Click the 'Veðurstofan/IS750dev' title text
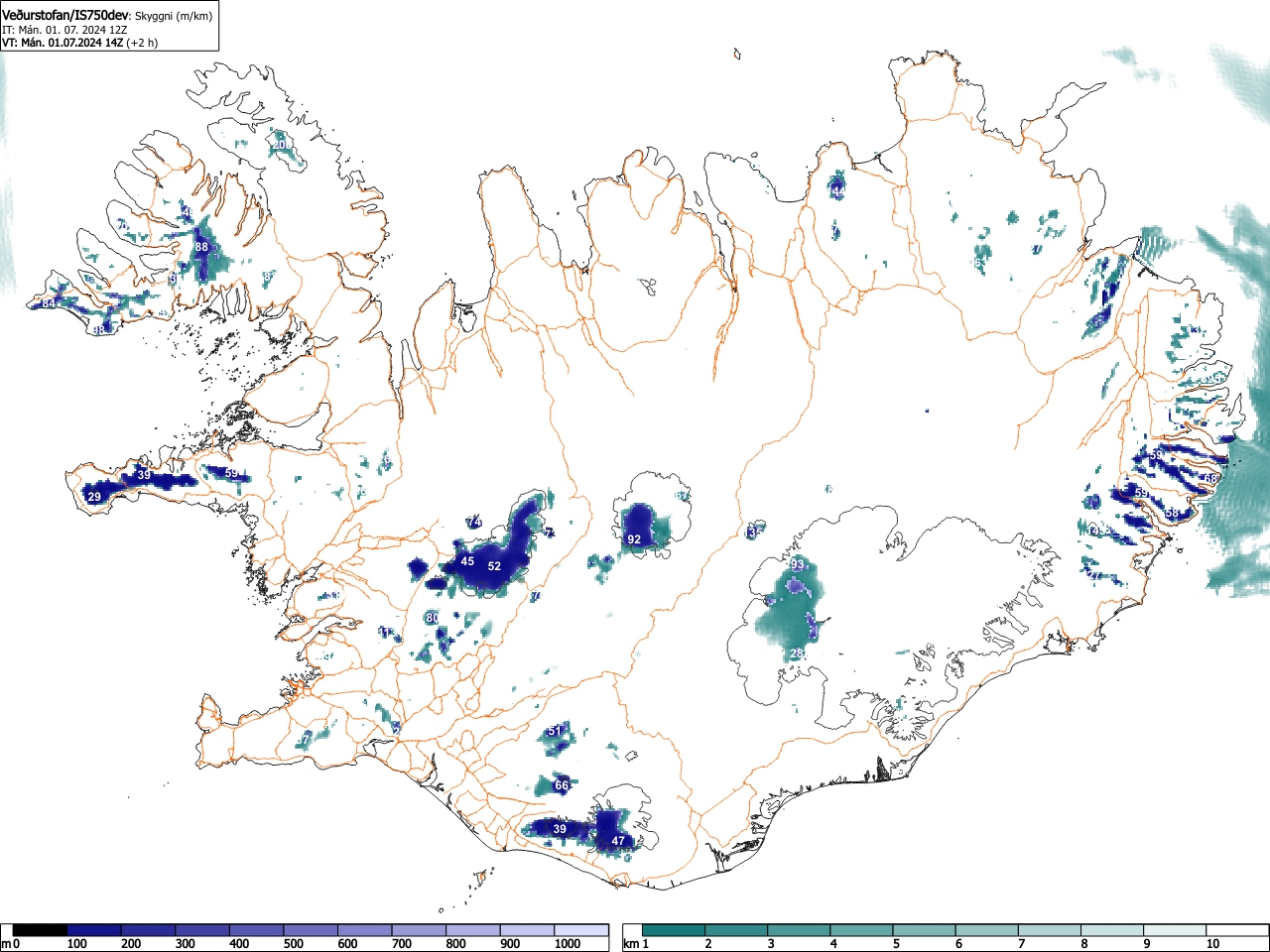The height and width of the screenshot is (952, 1270). click(66, 15)
